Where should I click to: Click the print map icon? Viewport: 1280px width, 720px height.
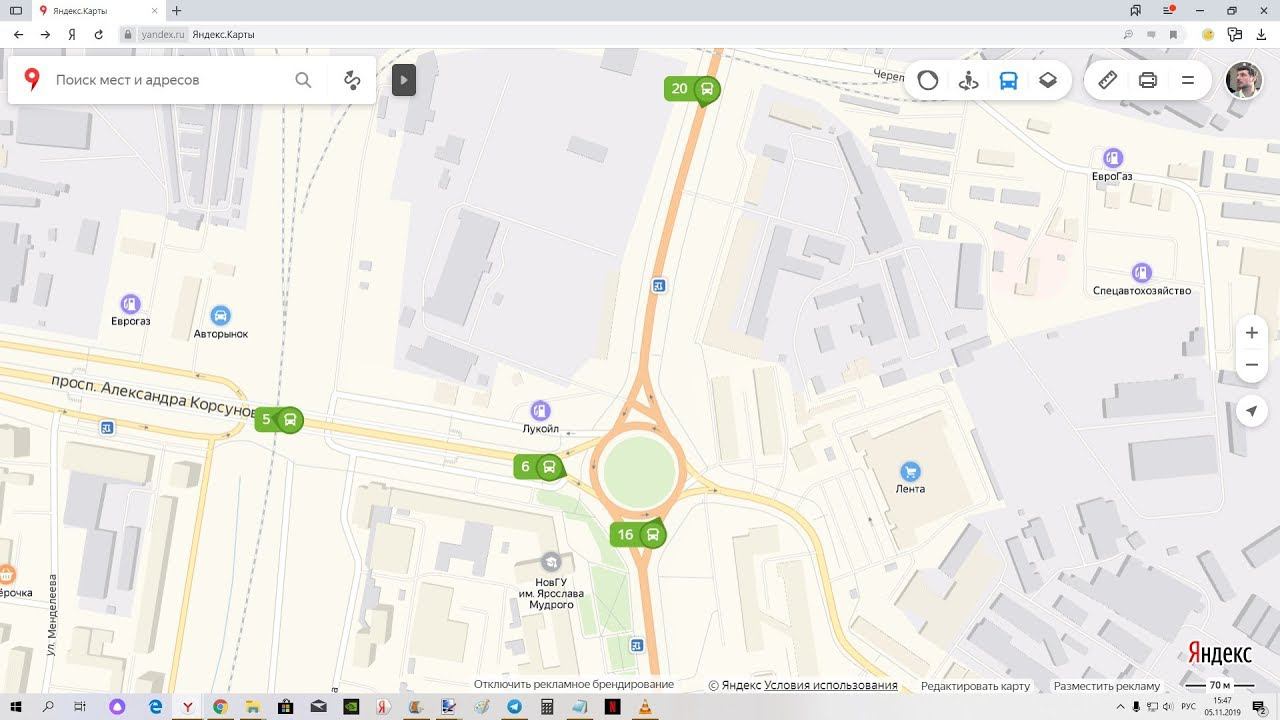[x=1148, y=80]
